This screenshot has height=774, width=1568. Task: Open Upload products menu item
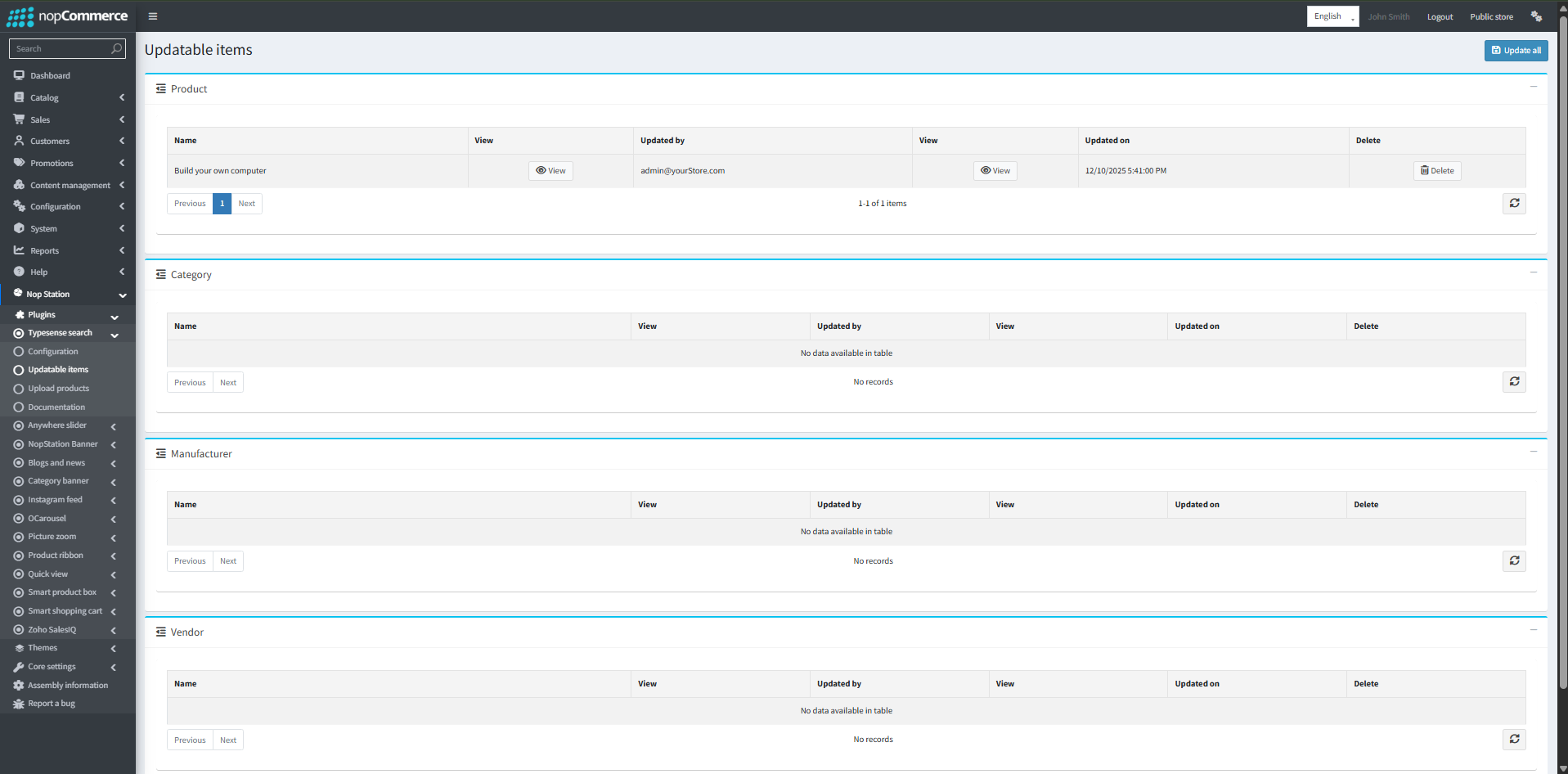tap(58, 389)
